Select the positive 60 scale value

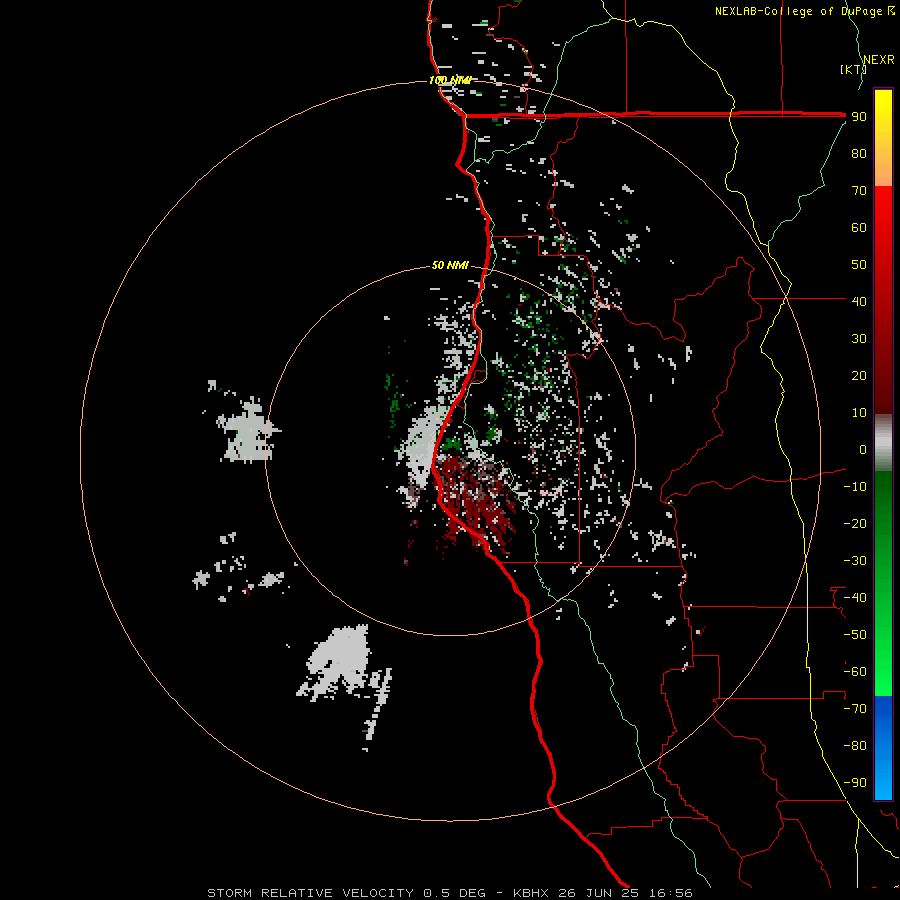[x=859, y=228]
